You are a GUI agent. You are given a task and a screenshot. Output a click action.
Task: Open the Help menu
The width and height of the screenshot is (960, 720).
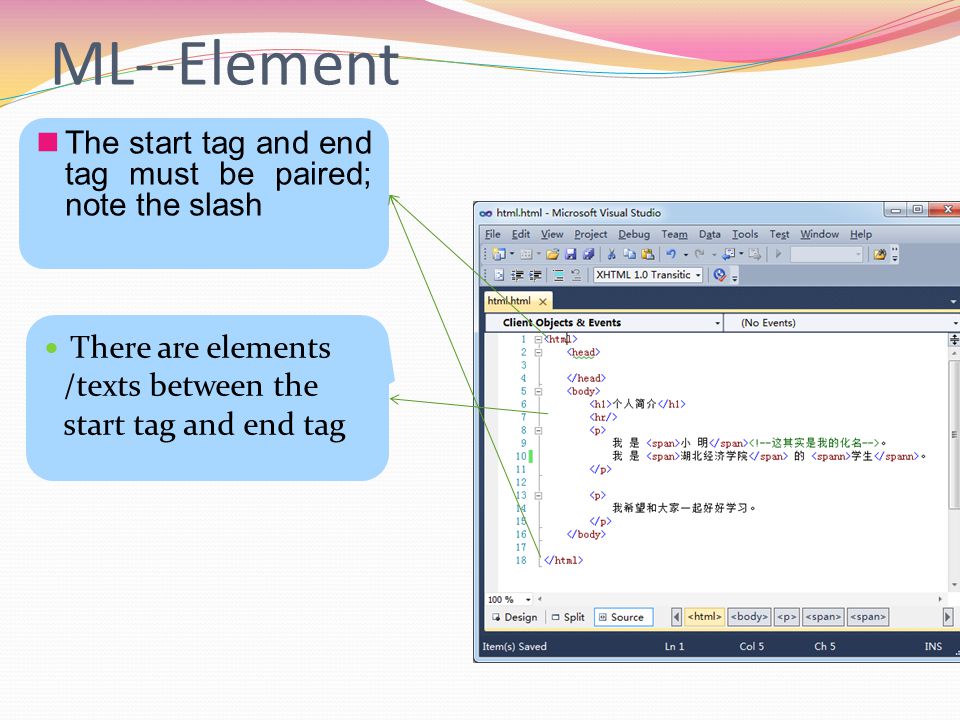[x=860, y=234]
